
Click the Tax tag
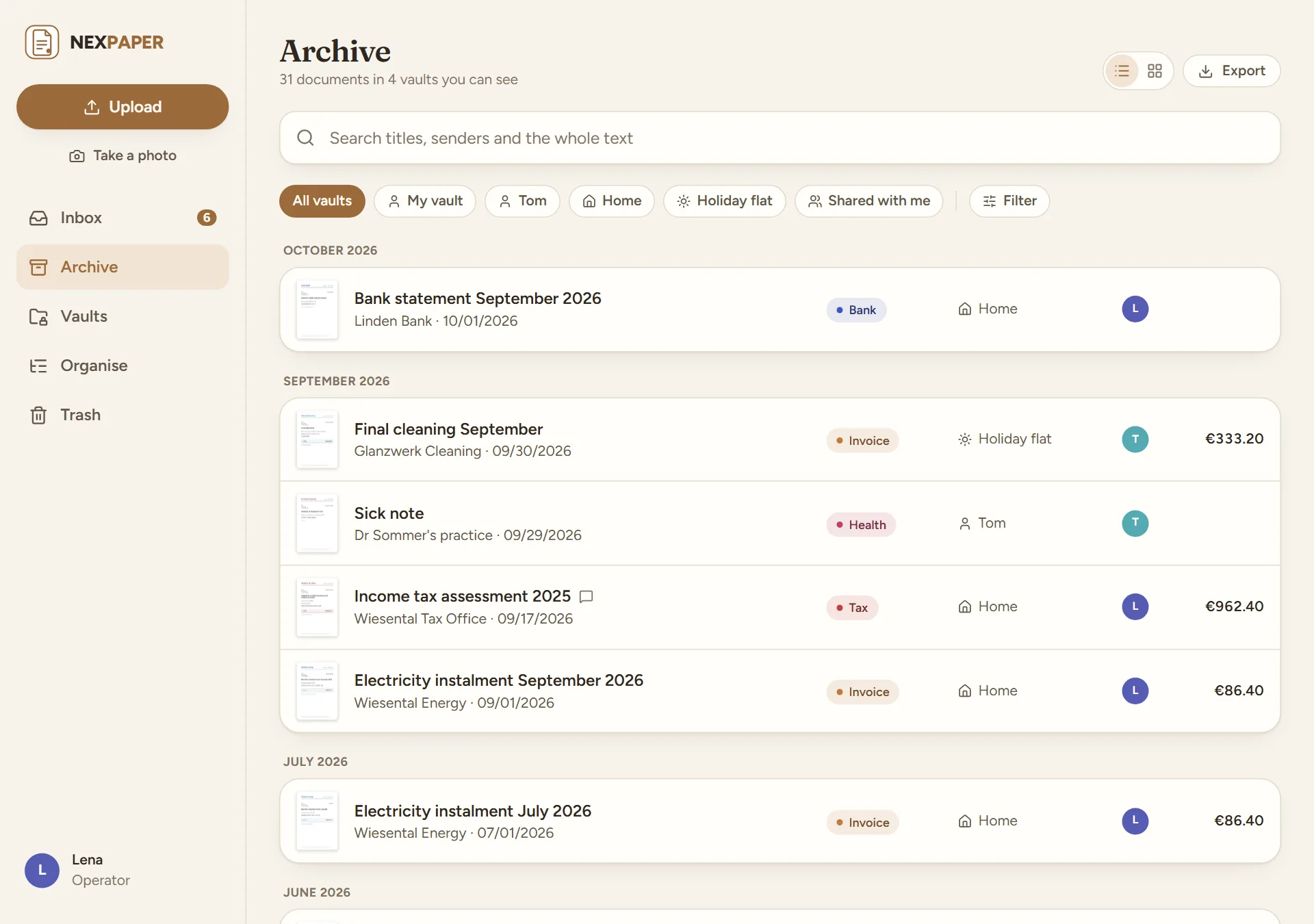click(x=852, y=608)
